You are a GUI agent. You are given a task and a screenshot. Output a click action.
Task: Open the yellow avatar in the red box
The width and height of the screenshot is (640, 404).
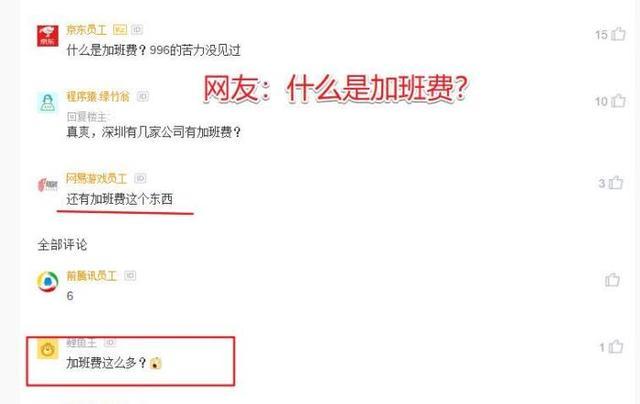point(48,349)
